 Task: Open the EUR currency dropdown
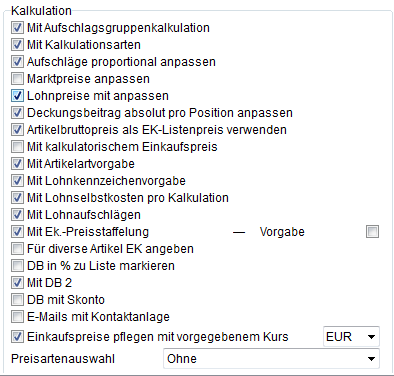tap(351, 337)
